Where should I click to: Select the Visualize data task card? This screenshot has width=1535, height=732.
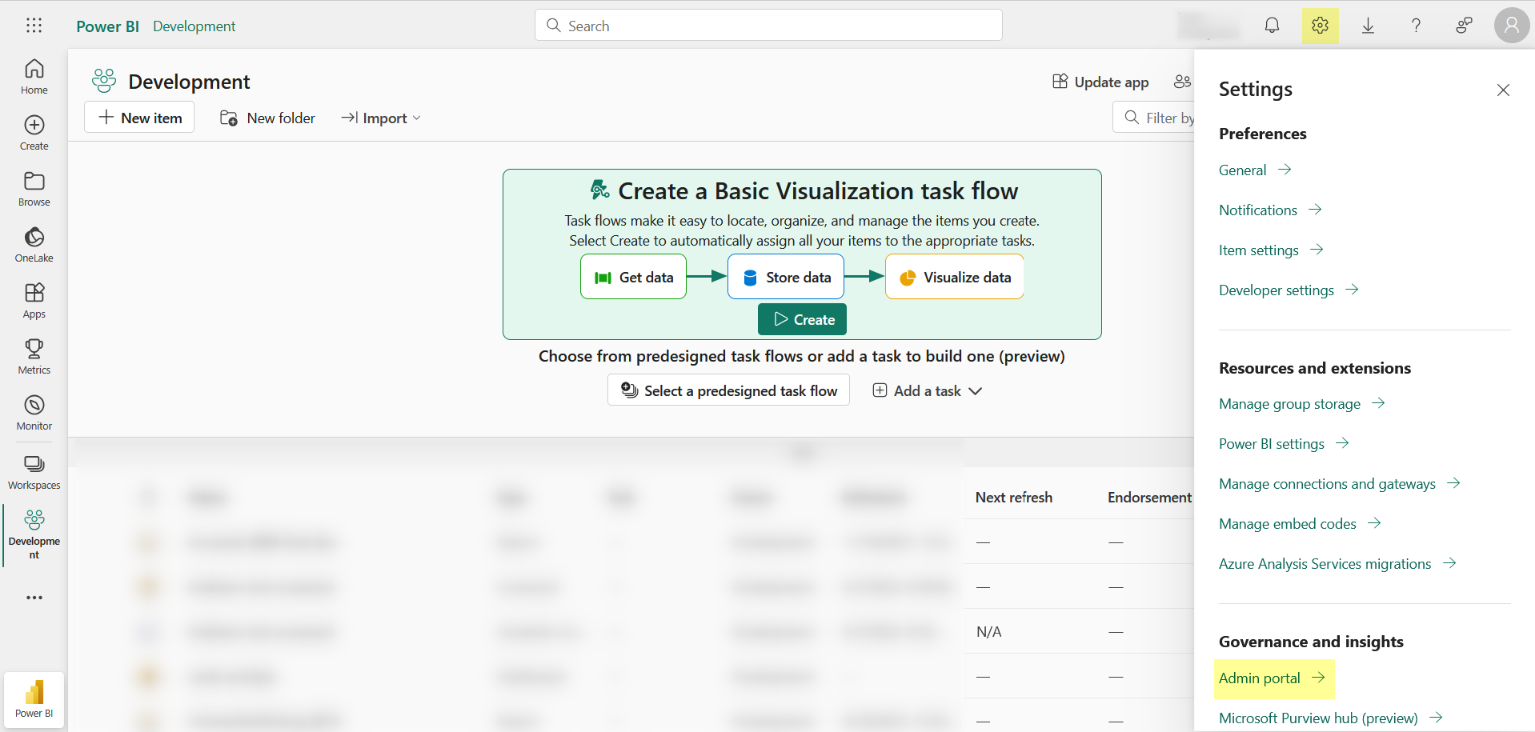click(954, 277)
